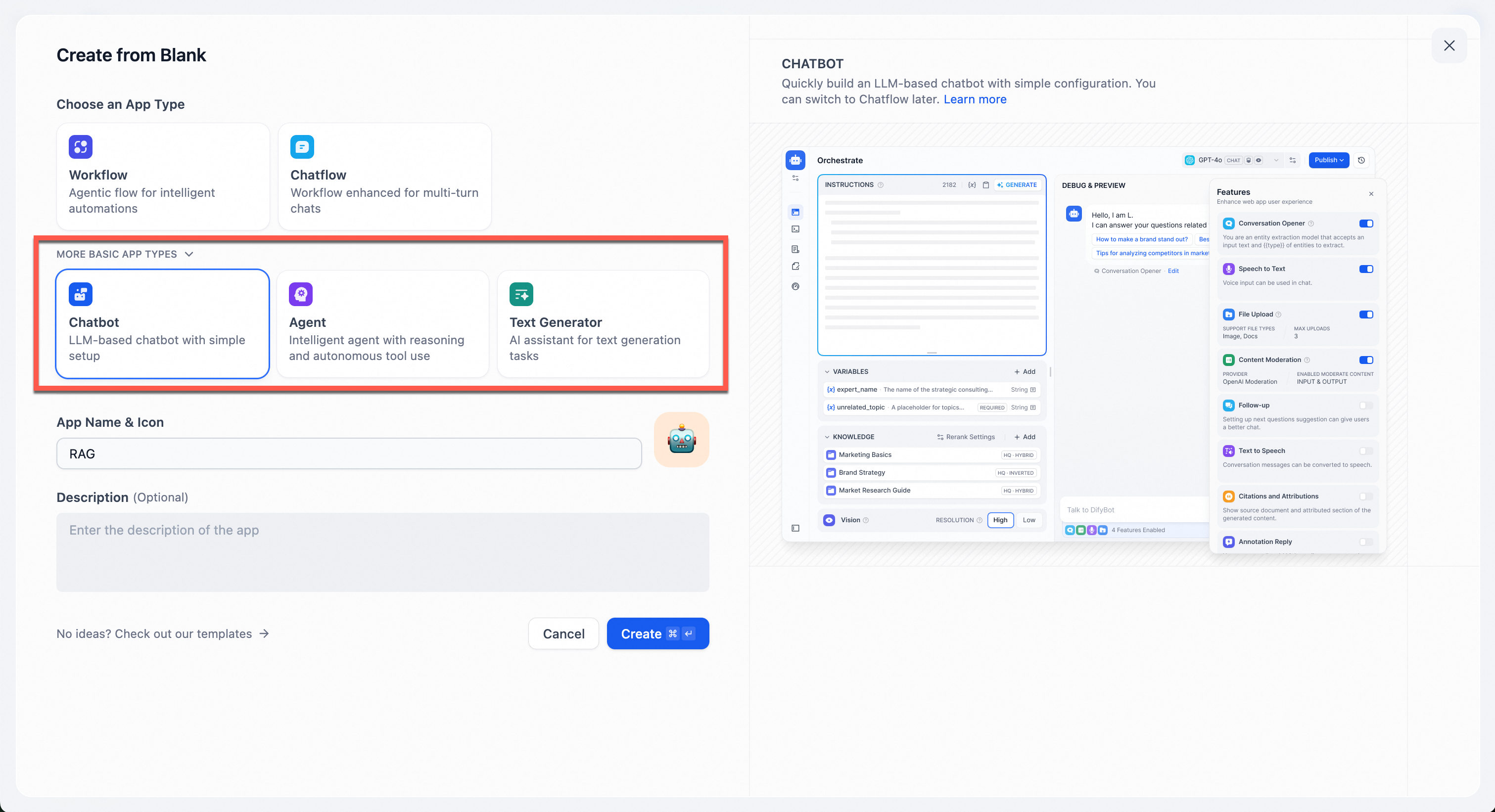Collapse the More Basic App Types section

point(188,254)
